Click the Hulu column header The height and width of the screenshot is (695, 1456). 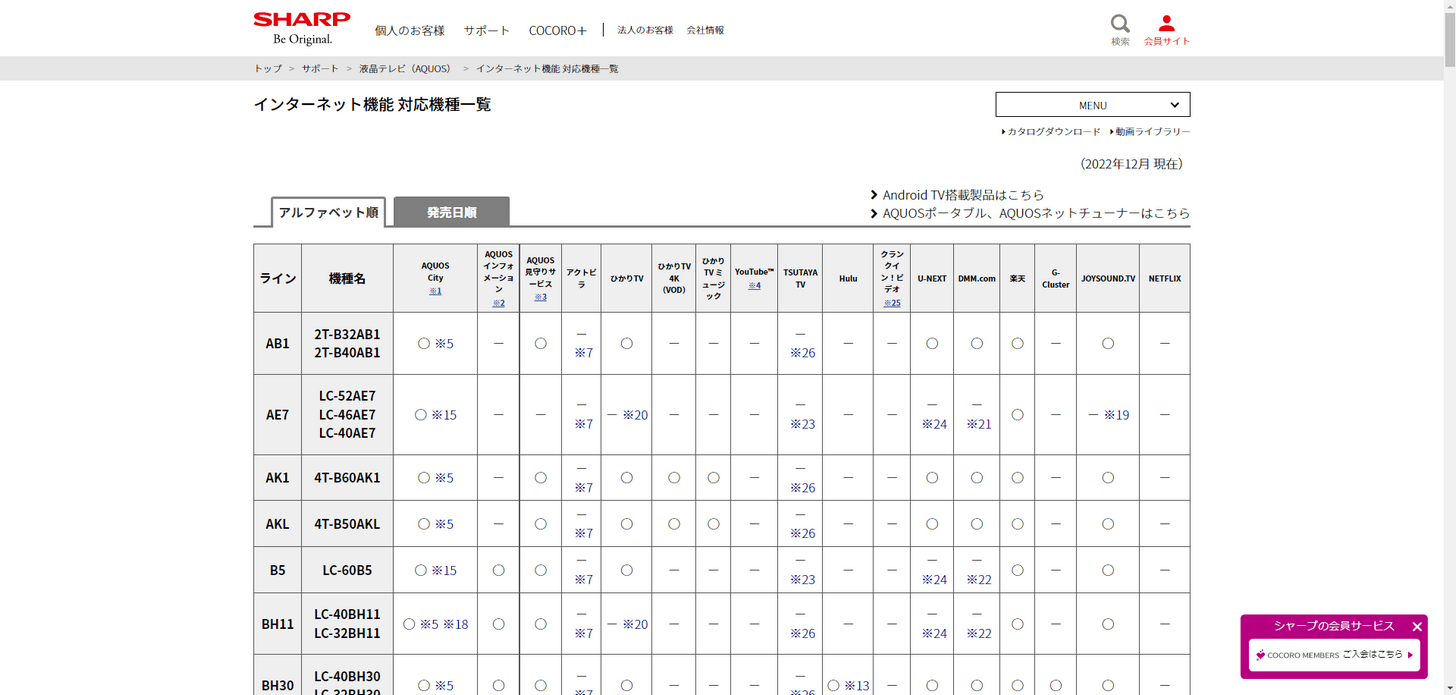(x=848, y=278)
